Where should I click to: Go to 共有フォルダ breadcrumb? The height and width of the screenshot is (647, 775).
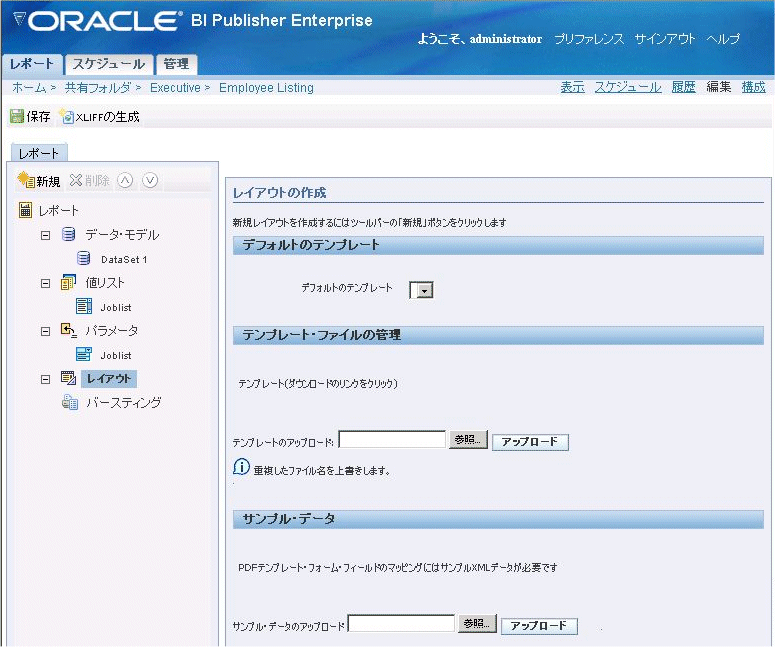pyautogui.click(x=98, y=88)
